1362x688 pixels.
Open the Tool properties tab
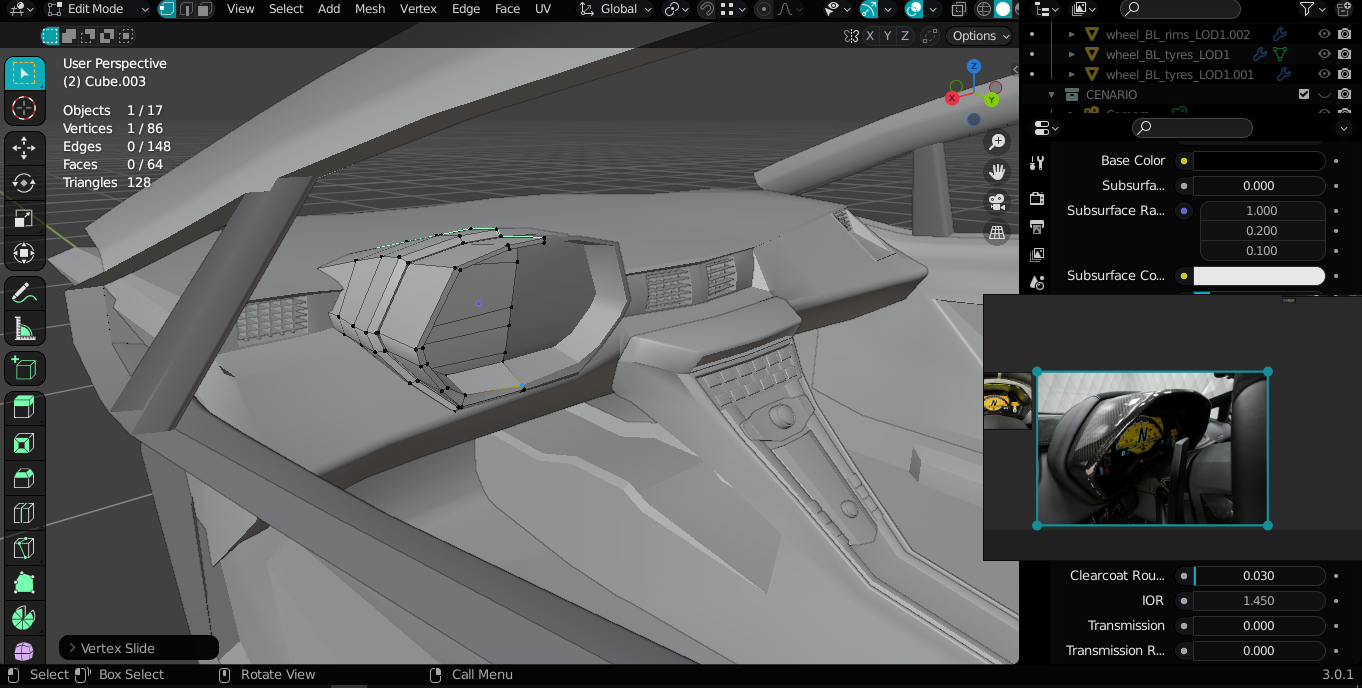click(1037, 163)
